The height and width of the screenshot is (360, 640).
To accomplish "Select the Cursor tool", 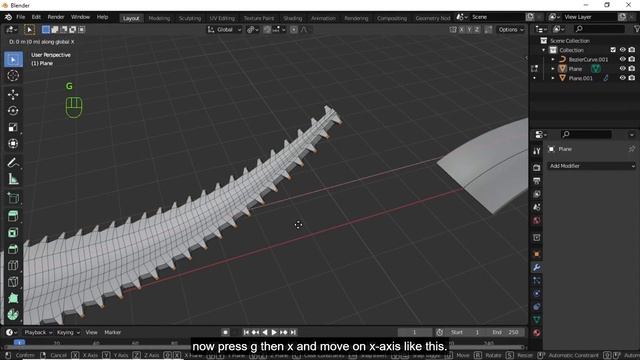I will pos(13,76).
